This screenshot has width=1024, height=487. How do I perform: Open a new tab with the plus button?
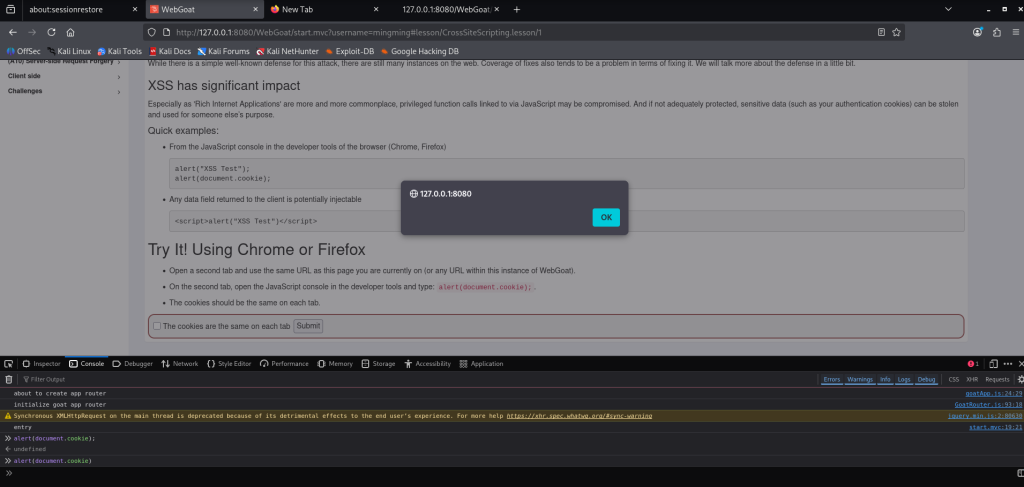click(517, 9)
